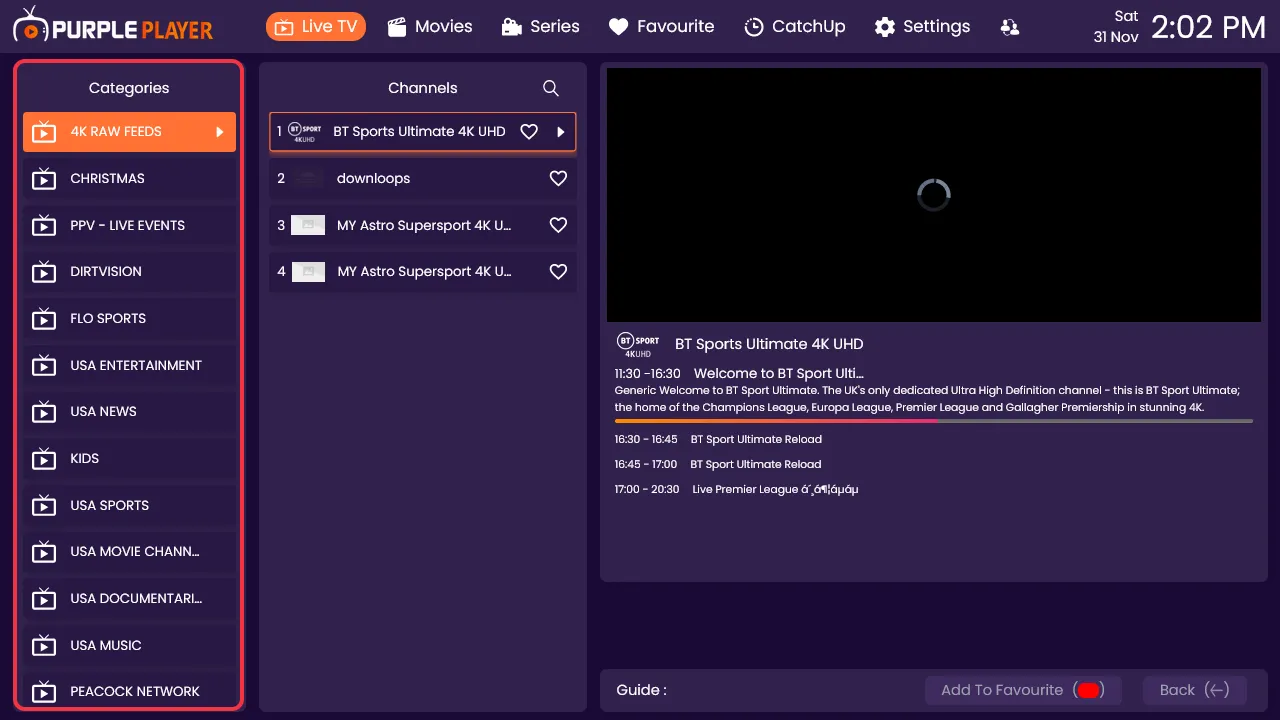Select the TV icon beside PEACOCK NETWORK
This screenshot has width=1280, height=720.
click(x=44, y=691)
